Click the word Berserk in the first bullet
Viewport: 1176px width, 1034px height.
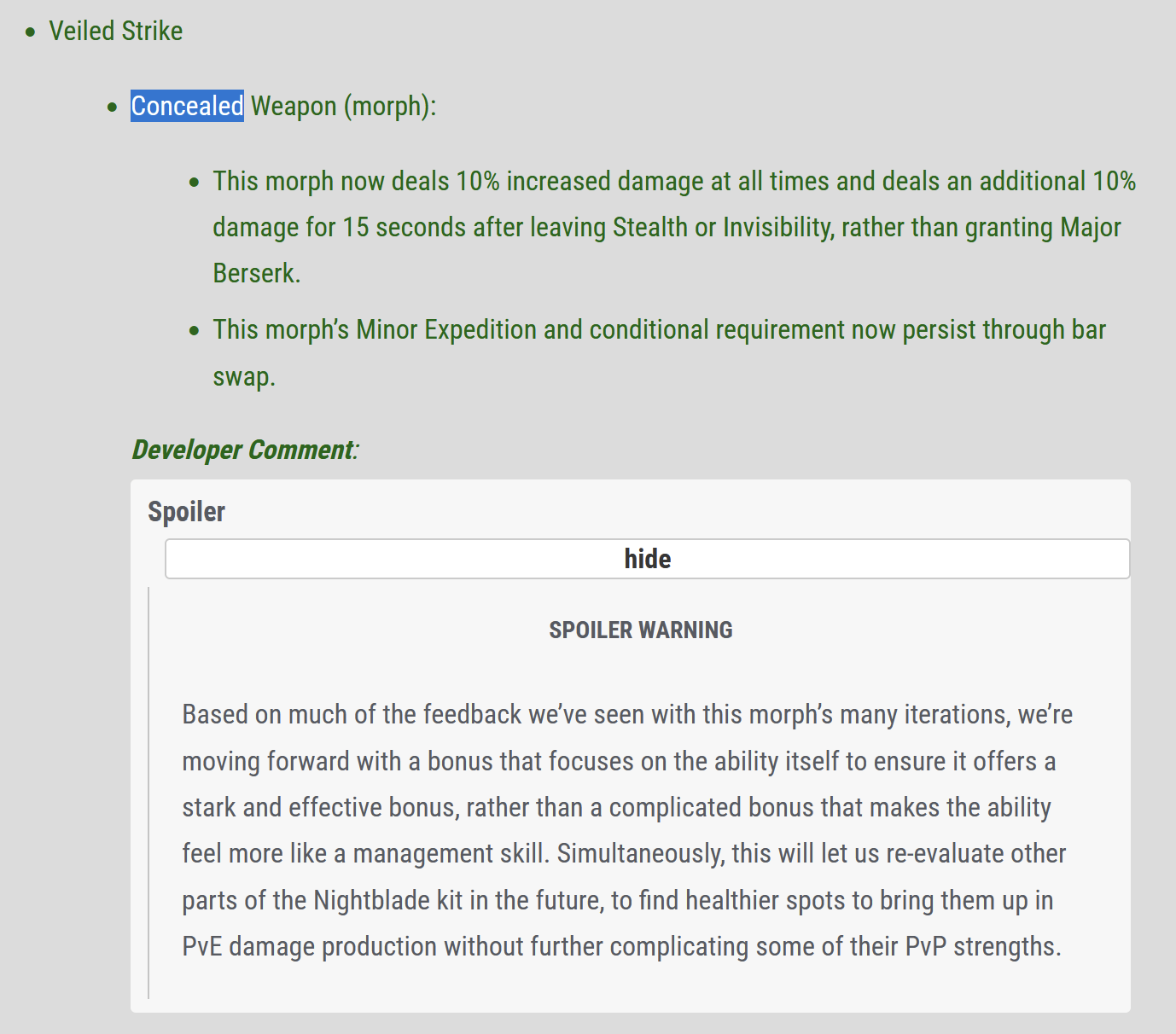(x=257, y=273)
